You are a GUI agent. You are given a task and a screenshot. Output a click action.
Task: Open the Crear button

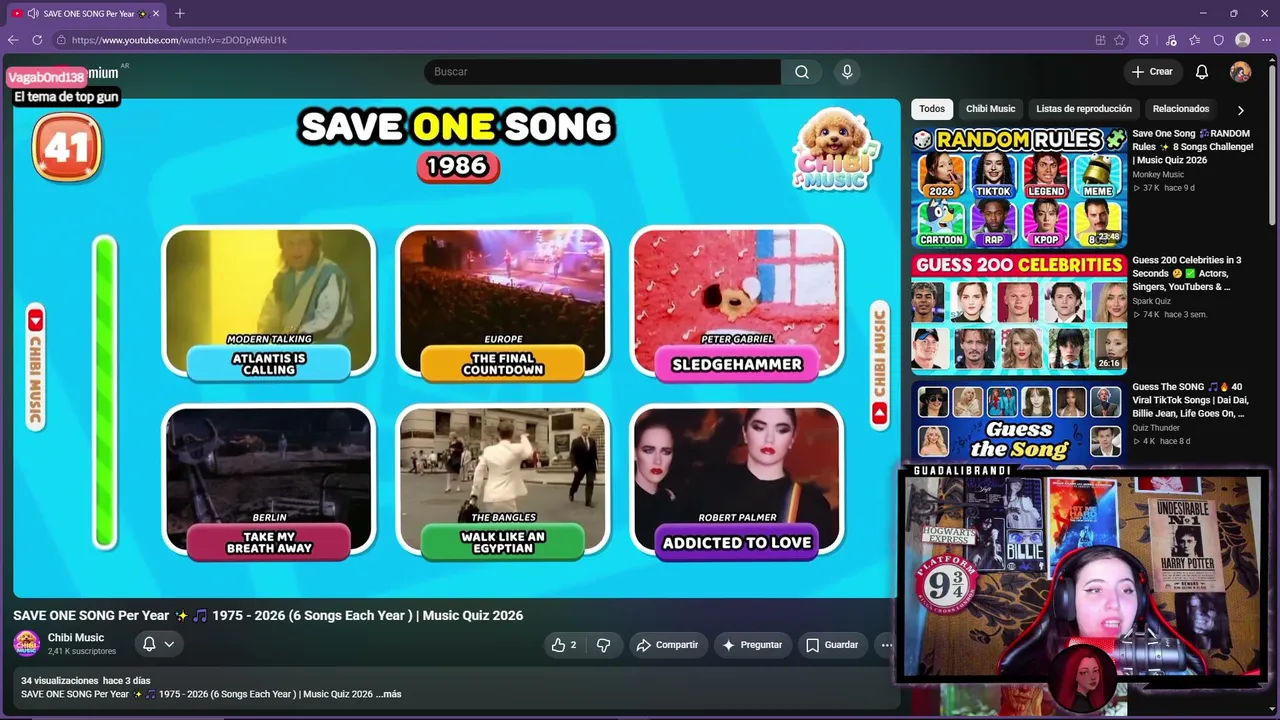1152,72
